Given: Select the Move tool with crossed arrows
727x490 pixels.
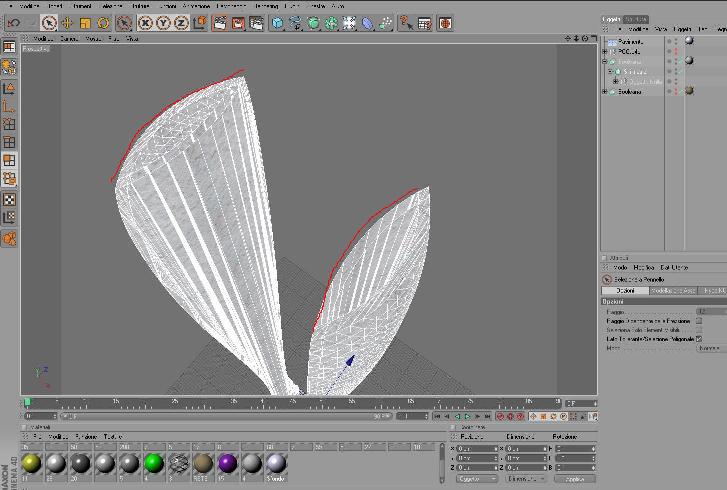Looking at the screenshot, I should click(x=67, y=23).
